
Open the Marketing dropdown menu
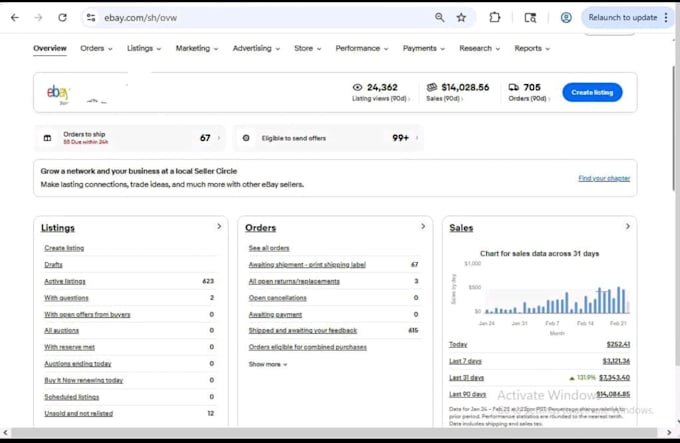(x=197, y=48)
